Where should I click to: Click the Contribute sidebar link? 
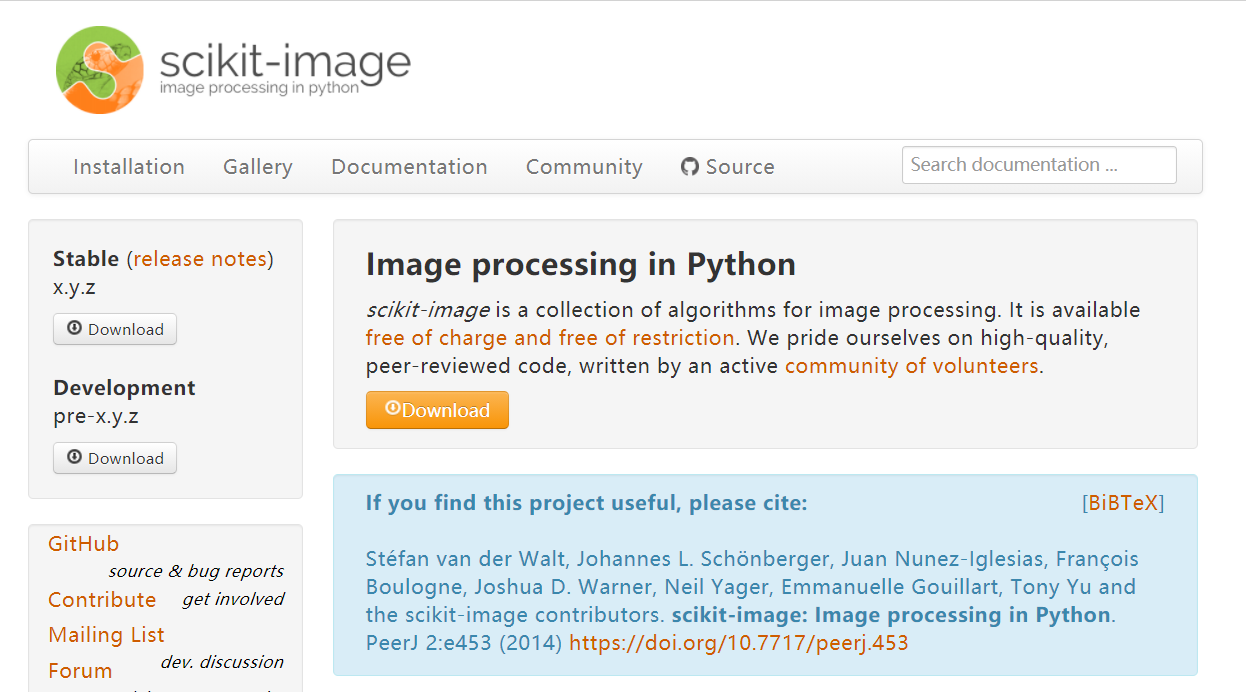[x=102, y=600]
